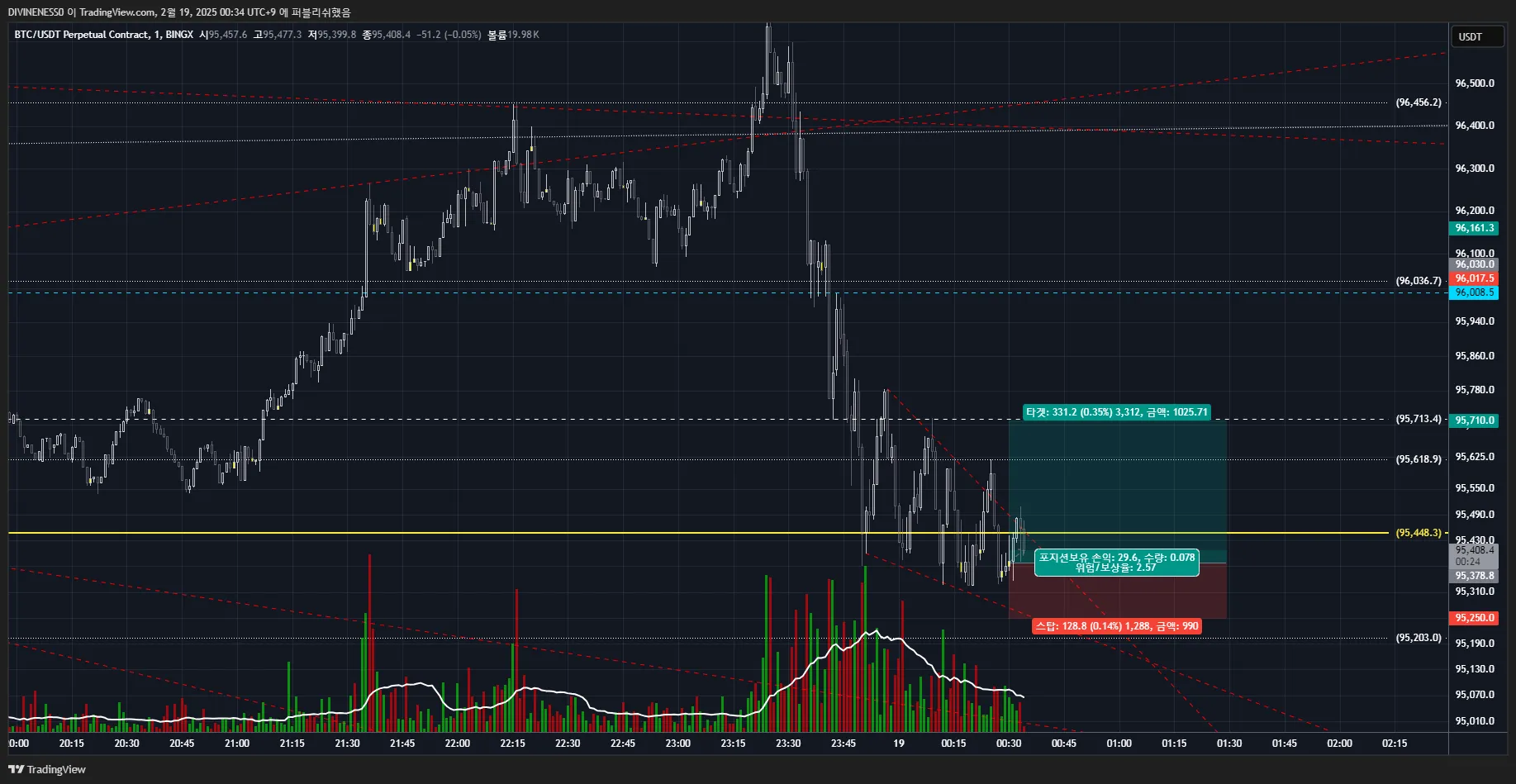Click the close value 95,408.4 in legend
Image resolution: width=1516 pixels, height=784 pixels.
391,35
